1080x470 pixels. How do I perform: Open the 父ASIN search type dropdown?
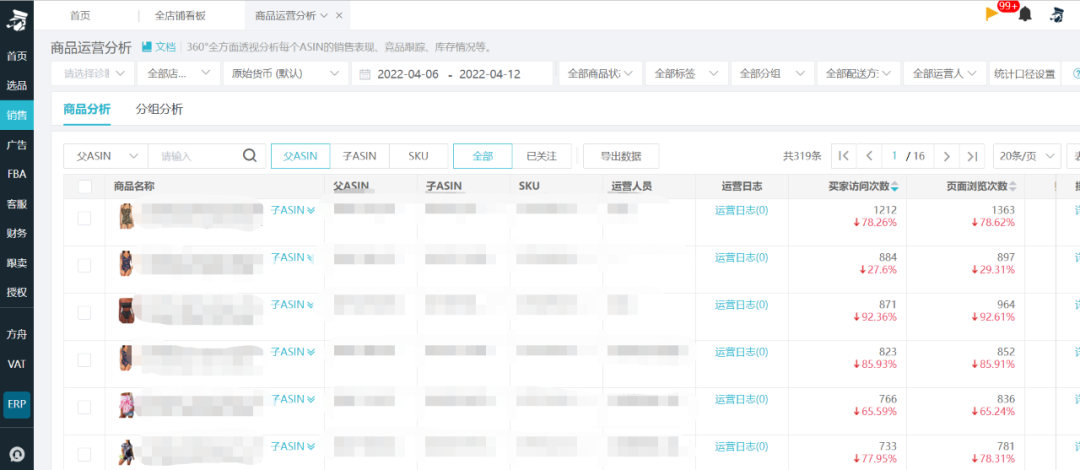(105, 156)
